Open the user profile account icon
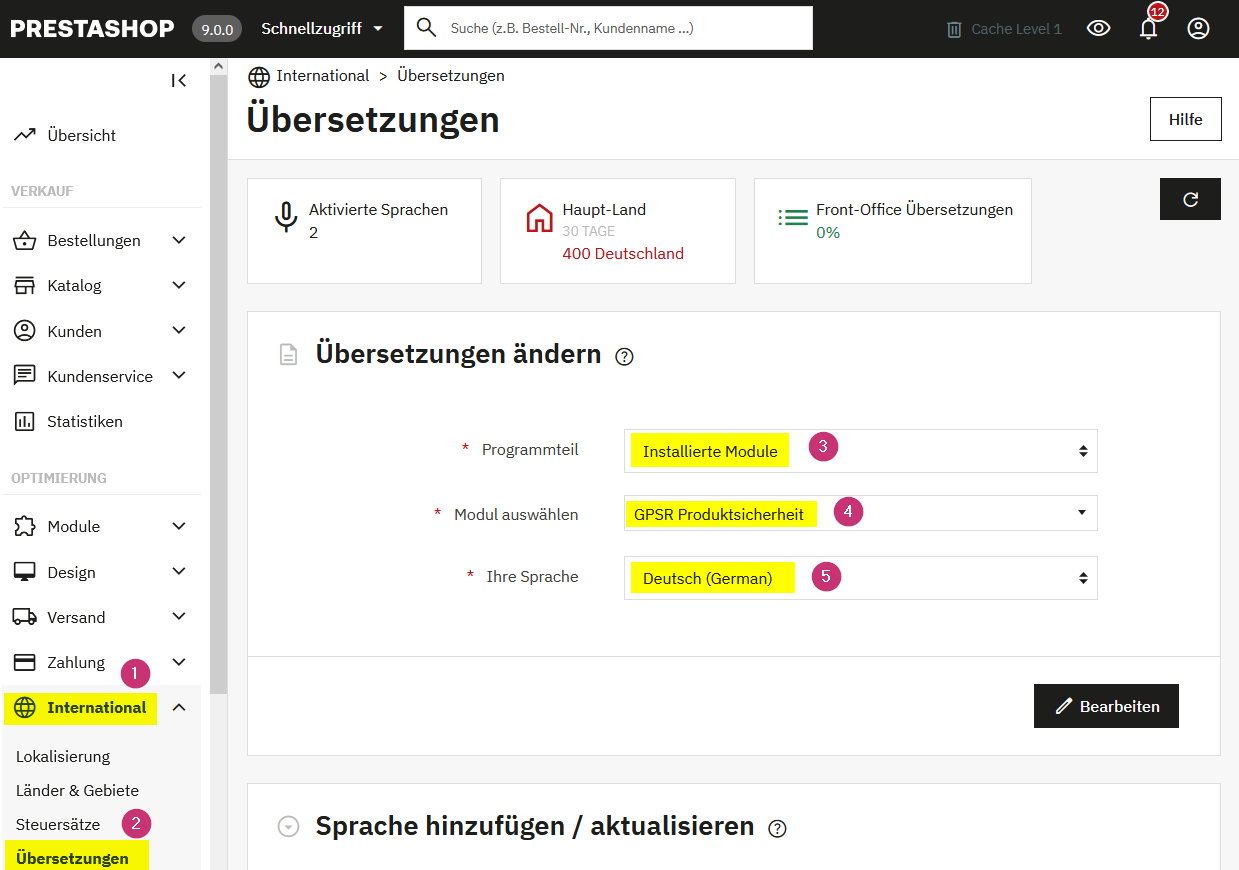 [1198, 29]
